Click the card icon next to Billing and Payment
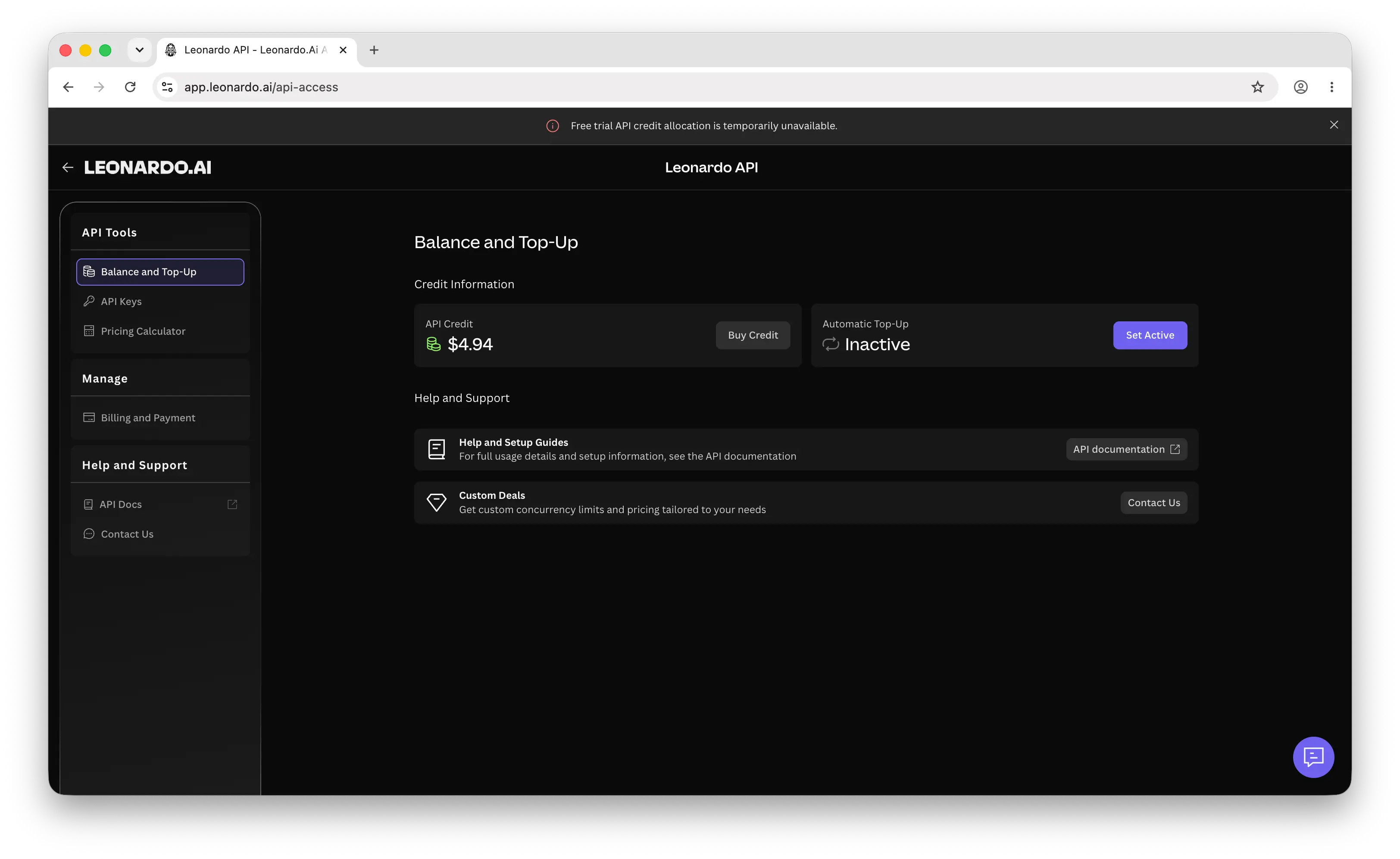This screenshot has height=859, width=1400. coord(89,417)
